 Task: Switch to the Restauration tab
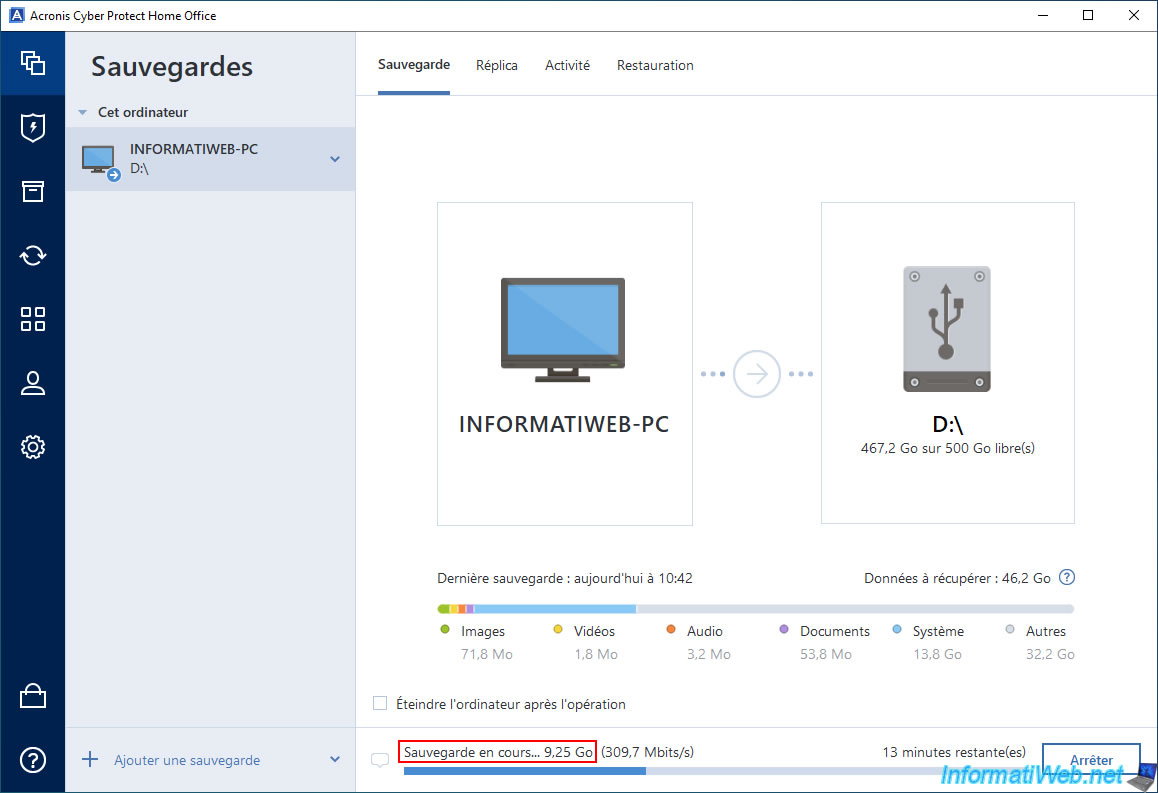tap(655, 65)
